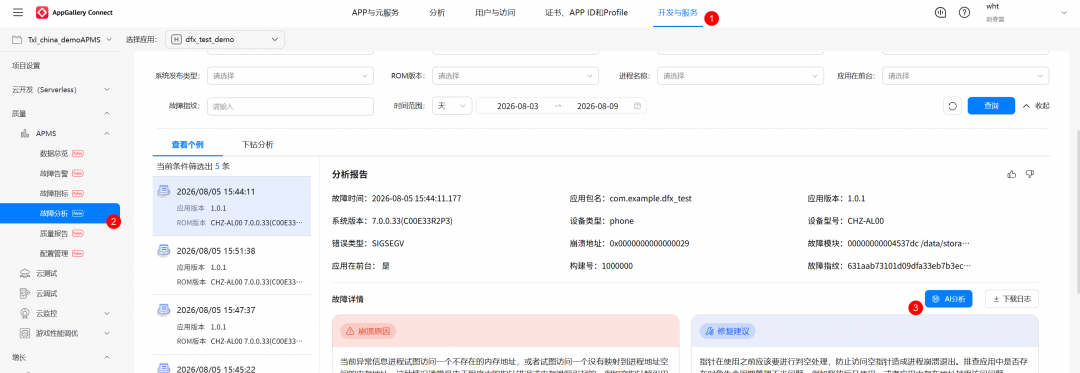Click the wrench icon beside 修复建议

click(709, 331)
